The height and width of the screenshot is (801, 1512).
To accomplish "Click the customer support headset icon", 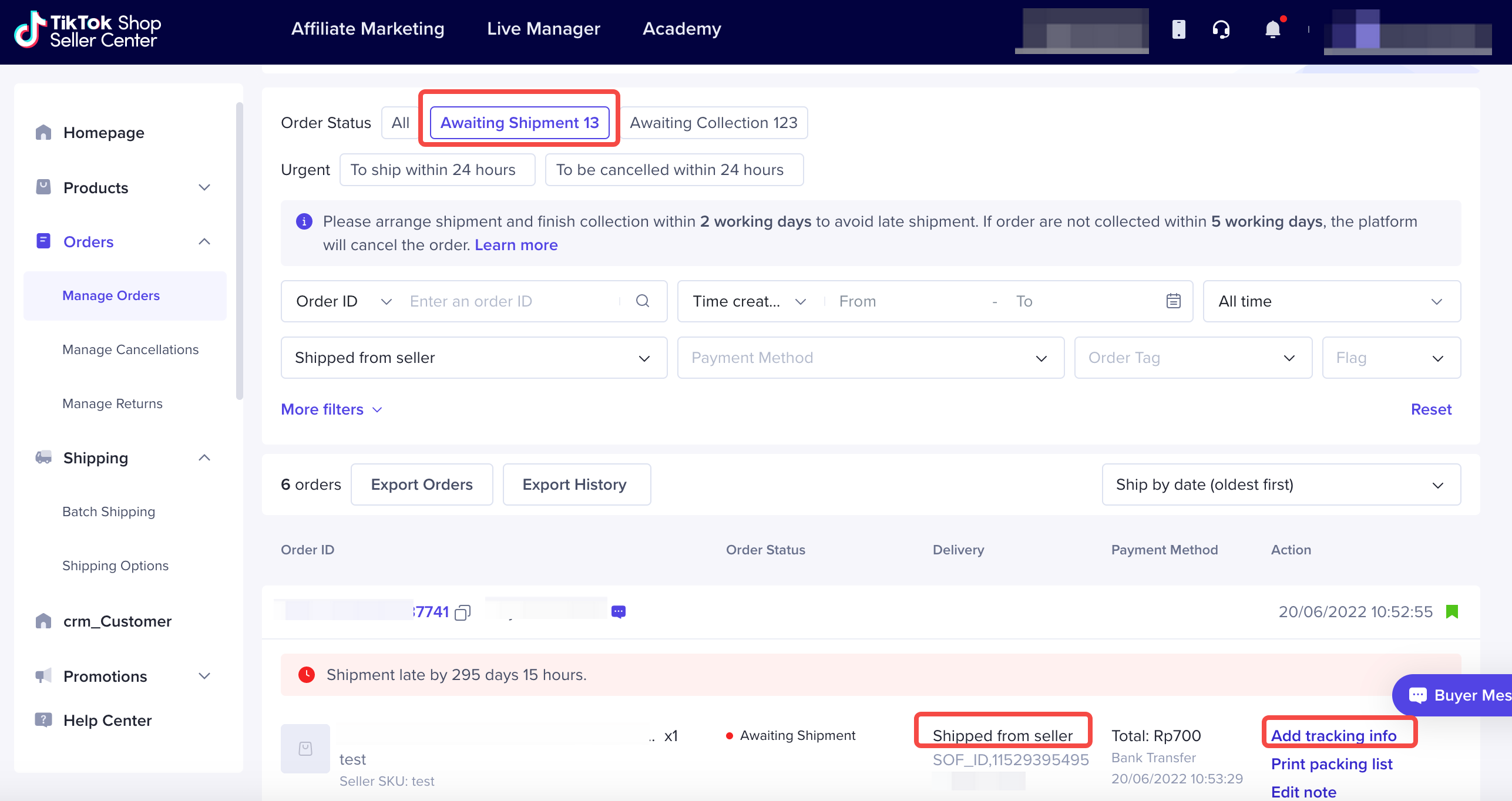I will (x=1221, y=29).
